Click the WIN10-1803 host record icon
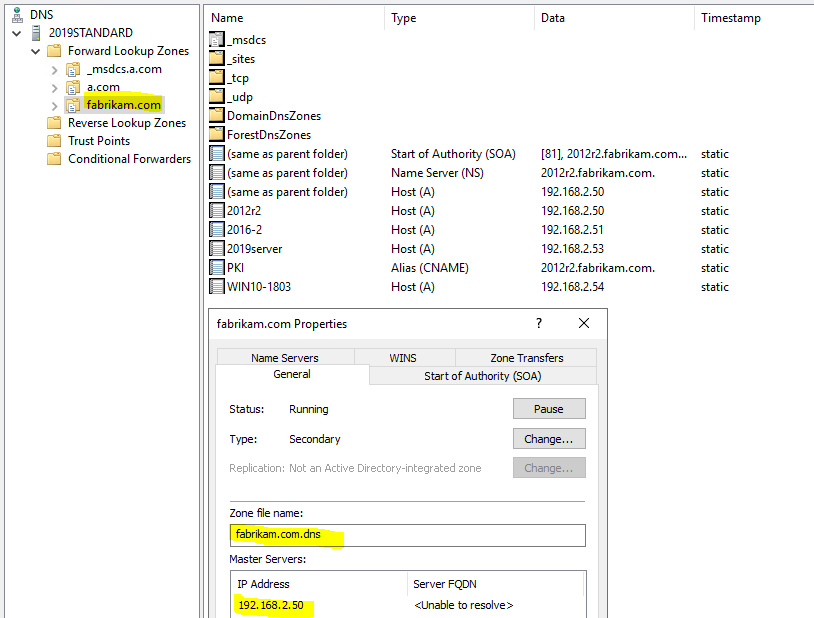 coord(217,287)
